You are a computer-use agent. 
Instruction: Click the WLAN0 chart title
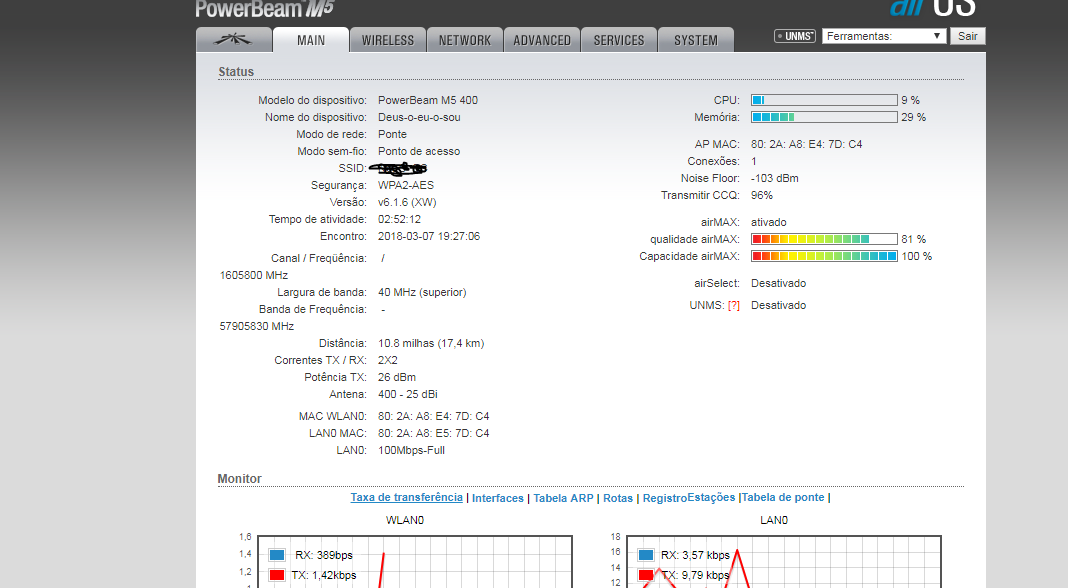click(x=405, y=521)
